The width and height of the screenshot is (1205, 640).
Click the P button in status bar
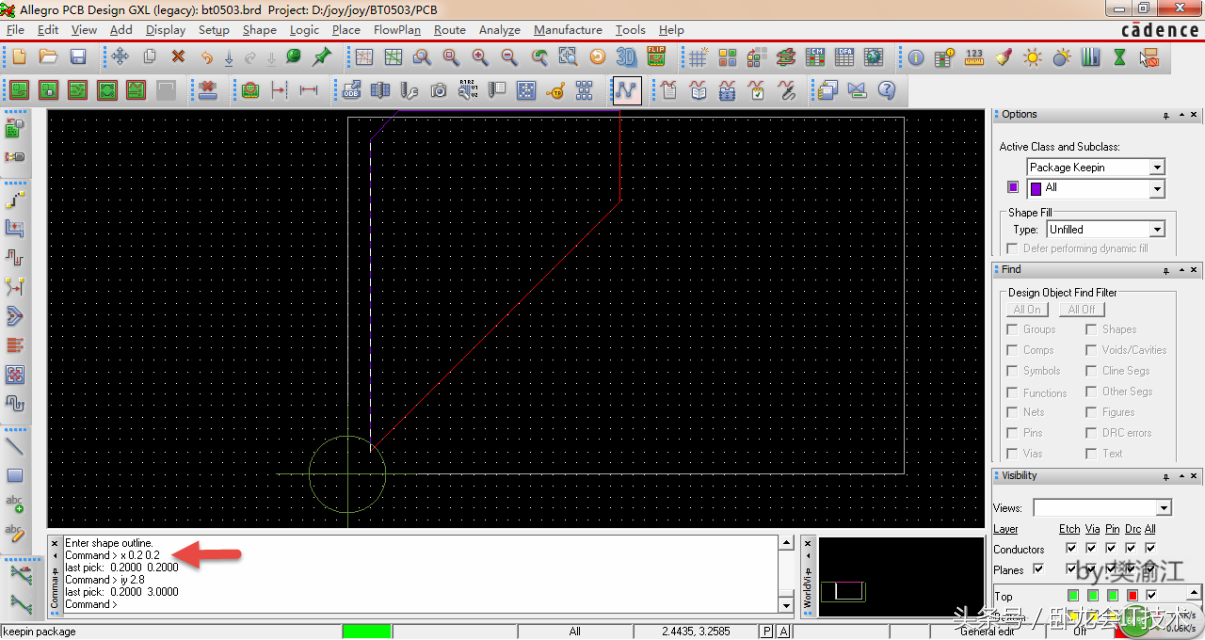pos(767,631)
